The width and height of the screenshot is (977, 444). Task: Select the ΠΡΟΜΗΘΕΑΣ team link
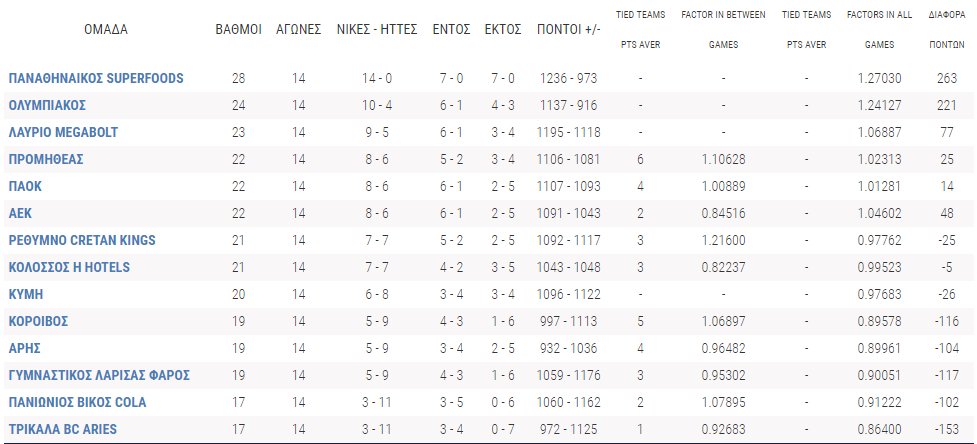(x=45, y=159)
